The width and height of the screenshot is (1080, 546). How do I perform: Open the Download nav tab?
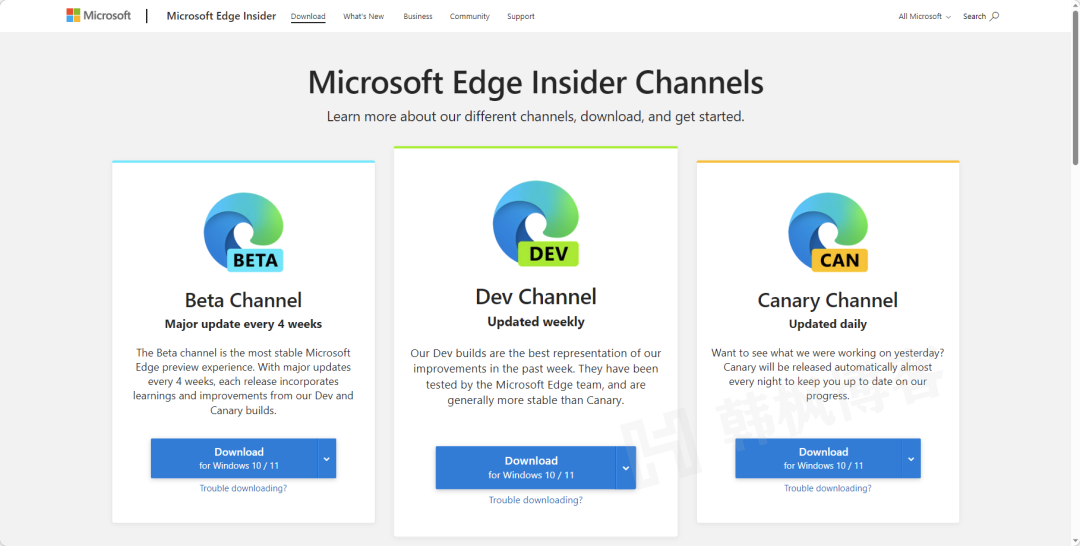pos(308,17)
